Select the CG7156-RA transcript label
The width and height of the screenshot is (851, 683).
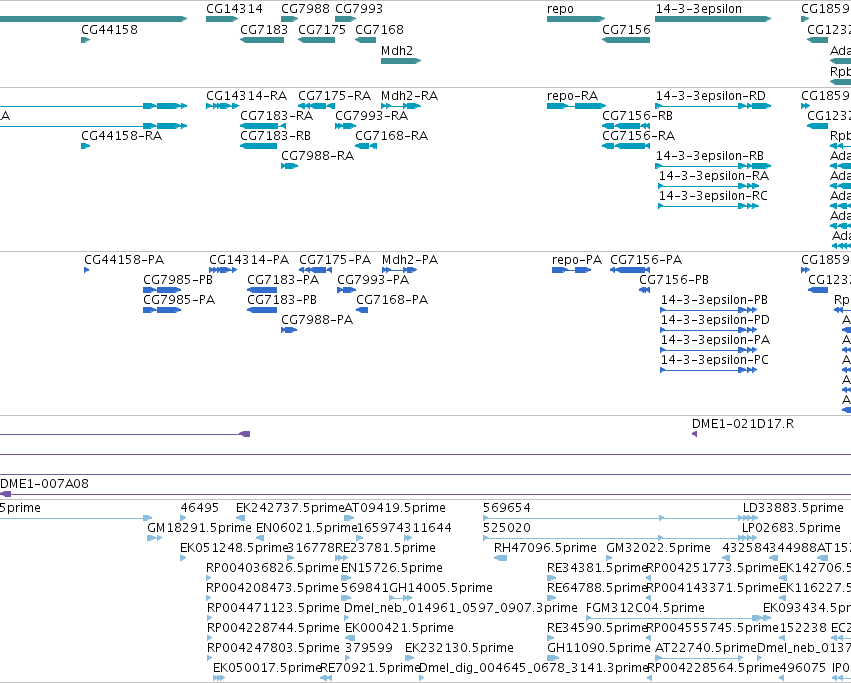638,136
